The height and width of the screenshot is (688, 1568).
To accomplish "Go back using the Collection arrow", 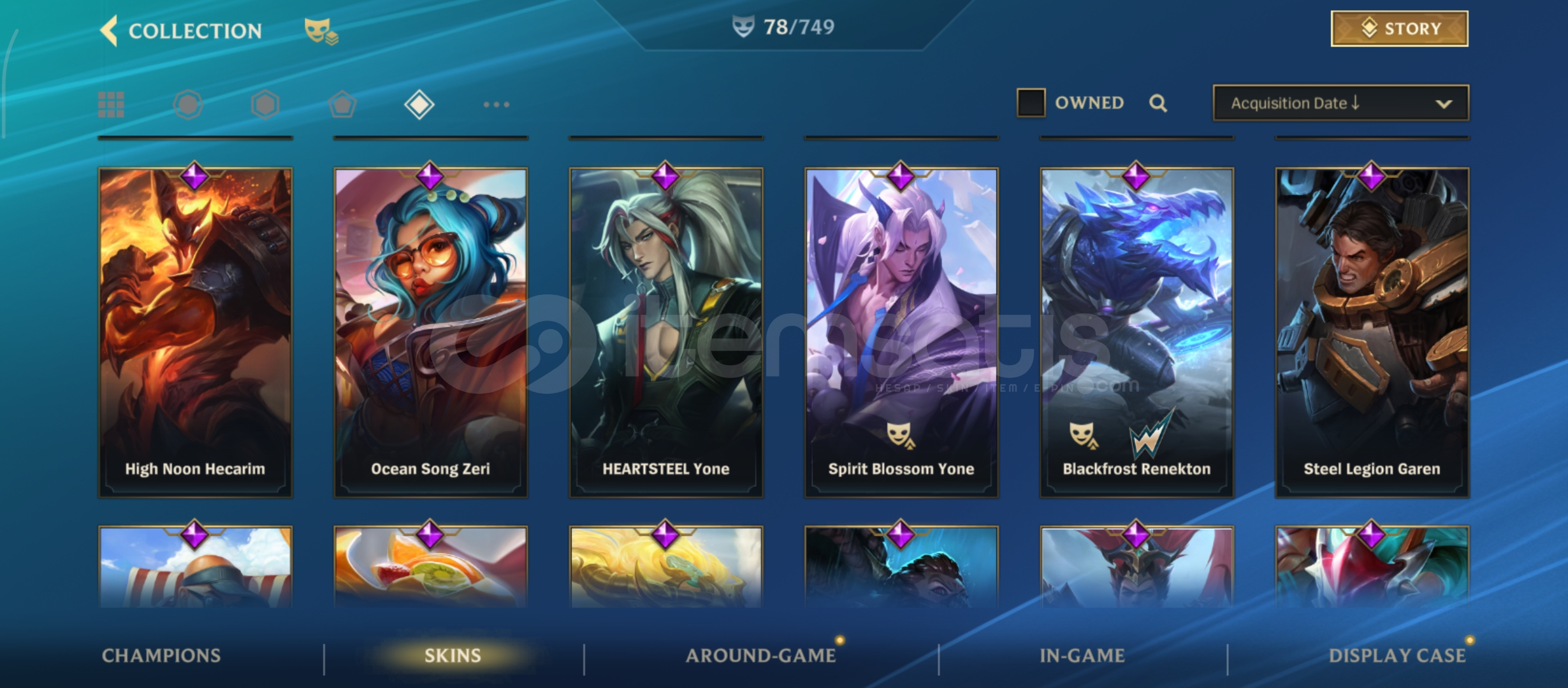I will [110, 31].
